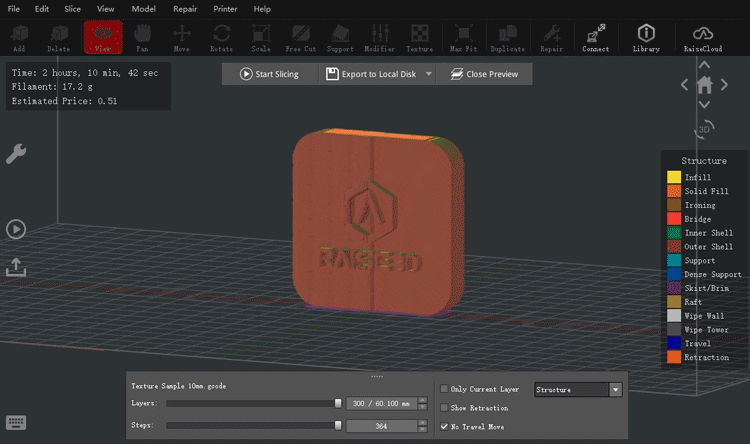
Task: Enable Only Current Layer checkbox
Action: (444, 389)
